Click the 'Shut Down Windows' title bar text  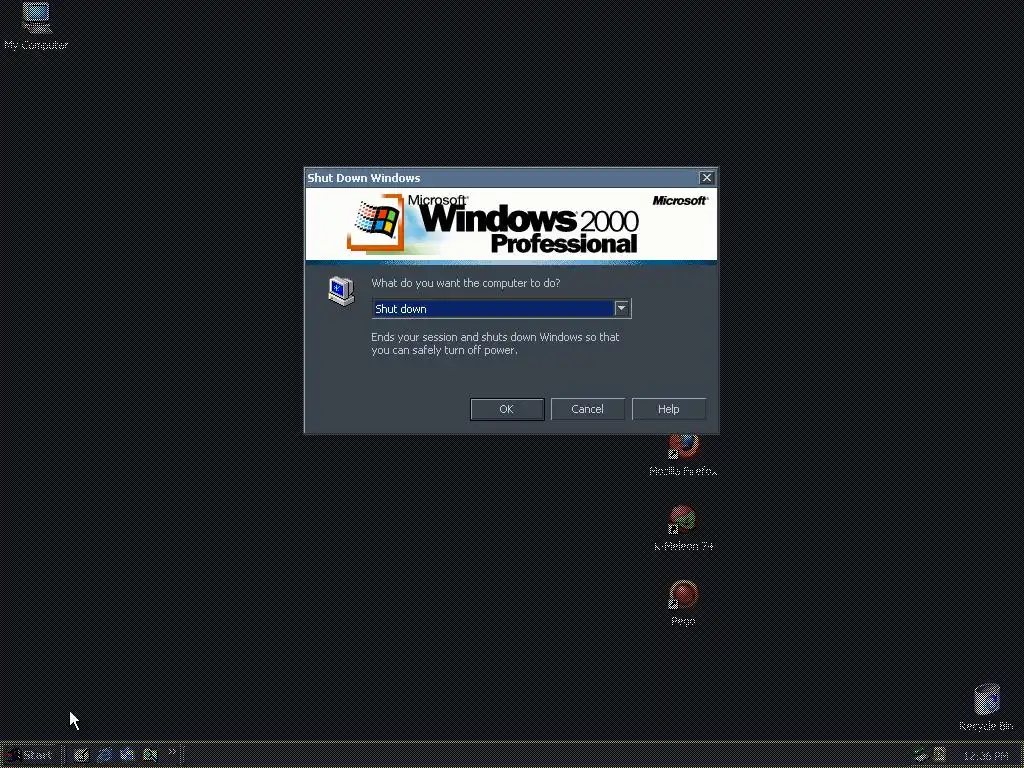point(364,178)
